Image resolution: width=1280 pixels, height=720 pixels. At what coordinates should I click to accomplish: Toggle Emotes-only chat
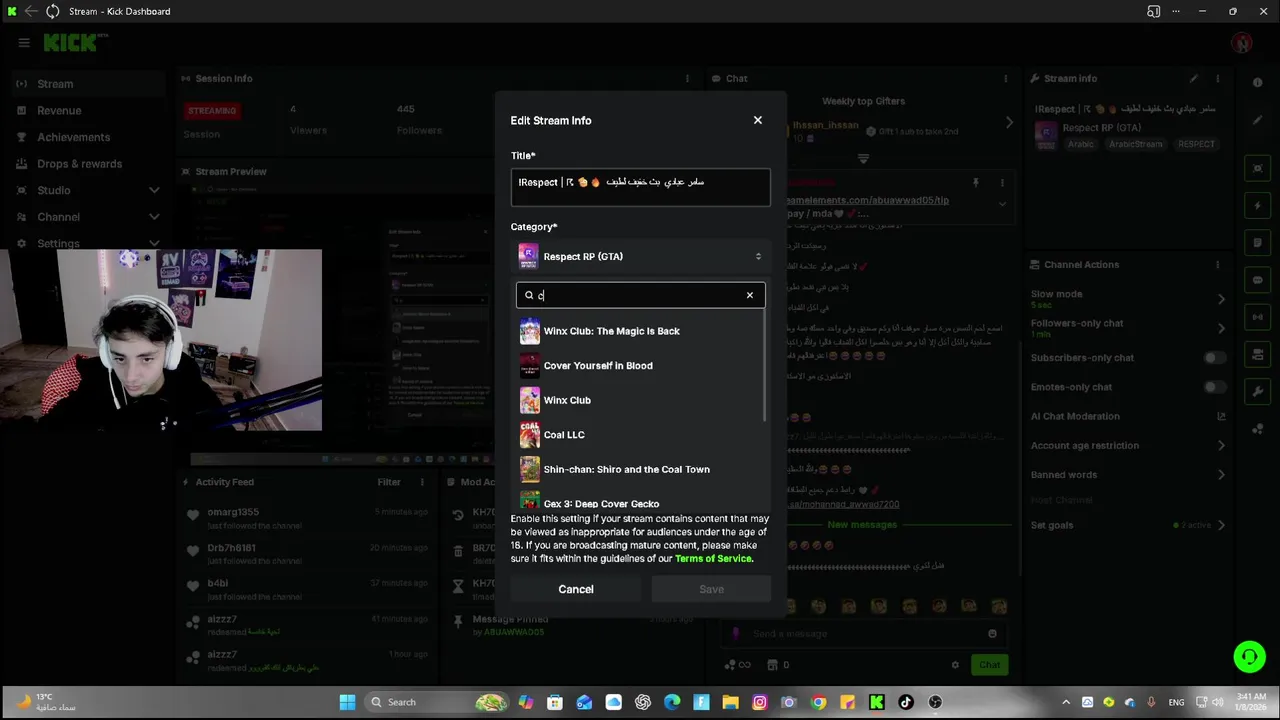[1214, 387]
